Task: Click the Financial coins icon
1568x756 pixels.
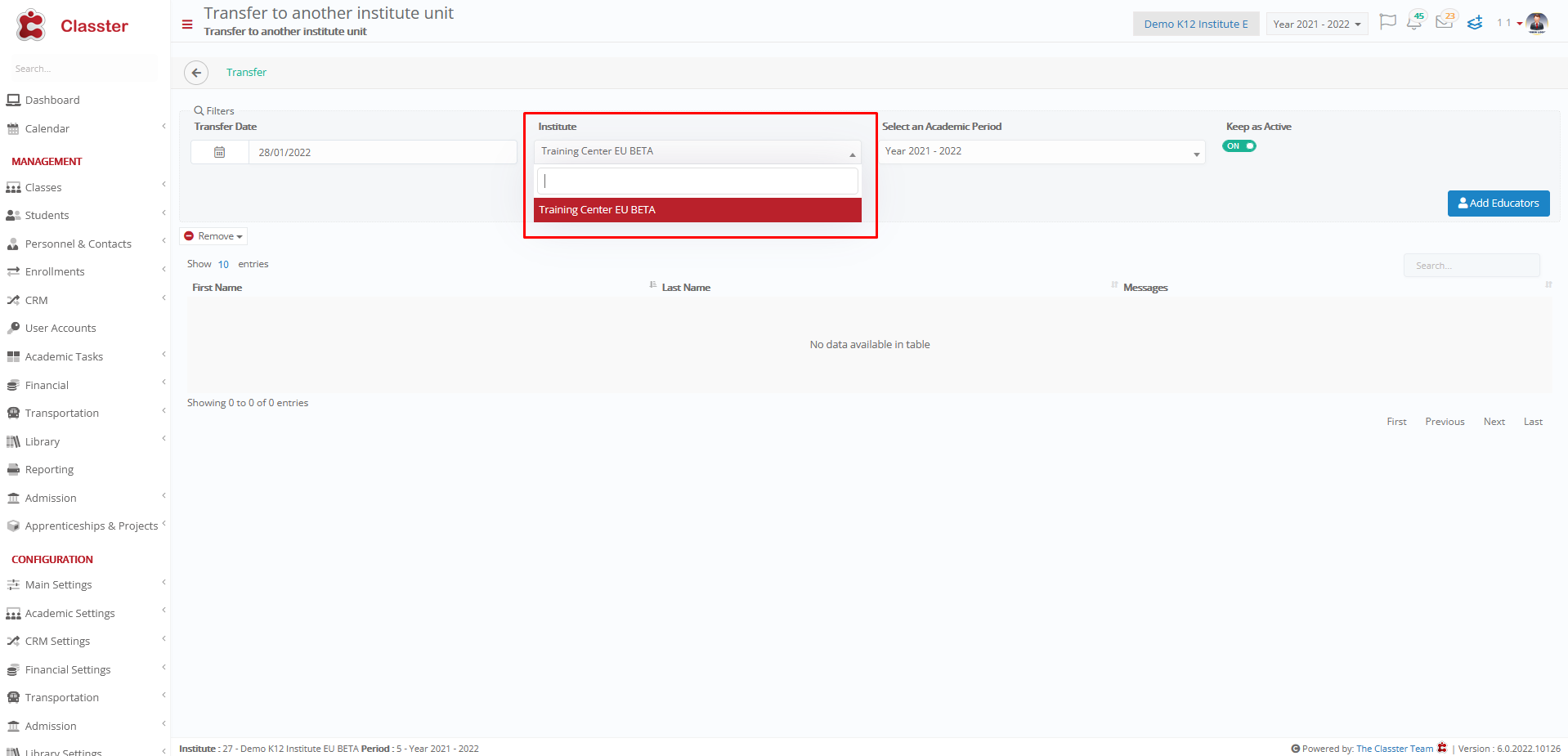Action: (13, 385)
